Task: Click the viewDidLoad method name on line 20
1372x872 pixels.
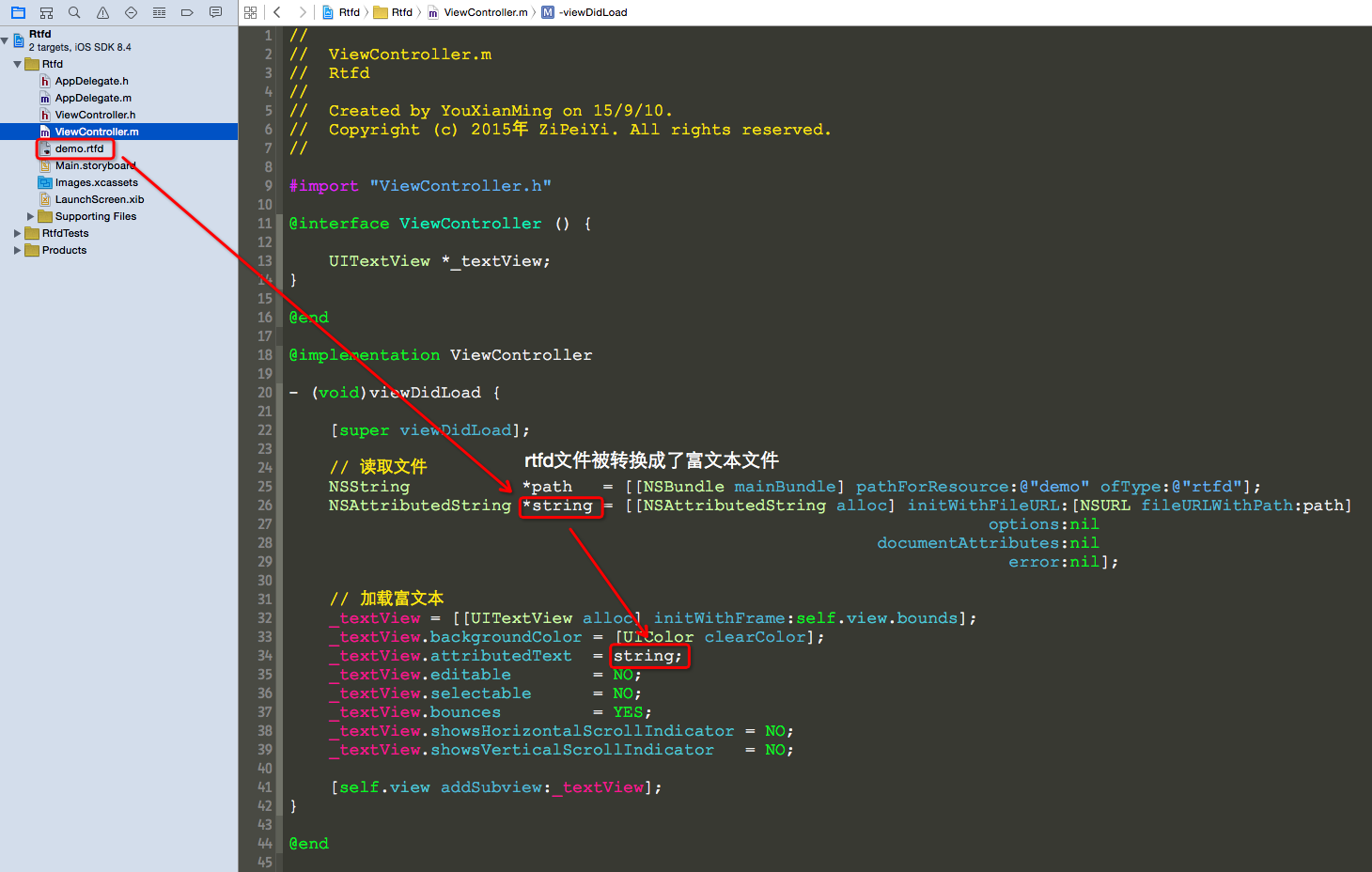Action: coord(425,393)
